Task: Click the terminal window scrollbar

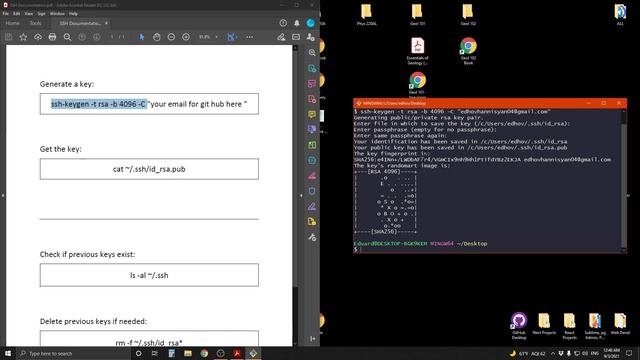Action: click(624, 180)
